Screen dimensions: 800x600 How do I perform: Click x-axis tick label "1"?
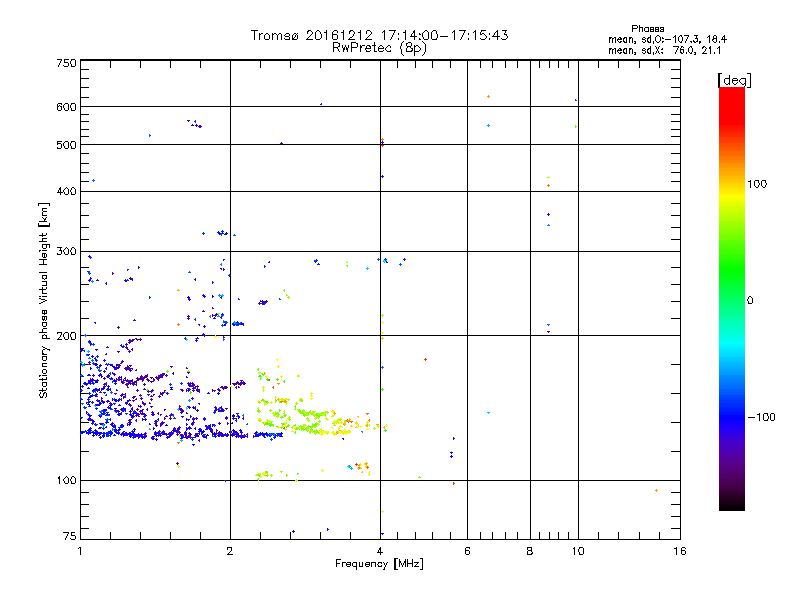tap(80, 551)
